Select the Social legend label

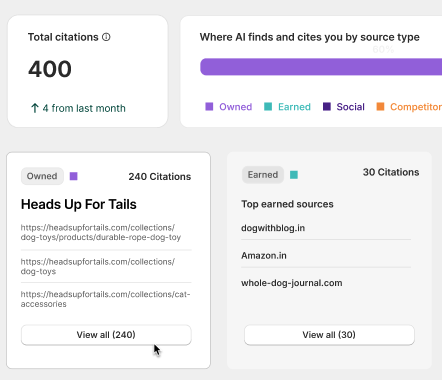pos(350,107)
